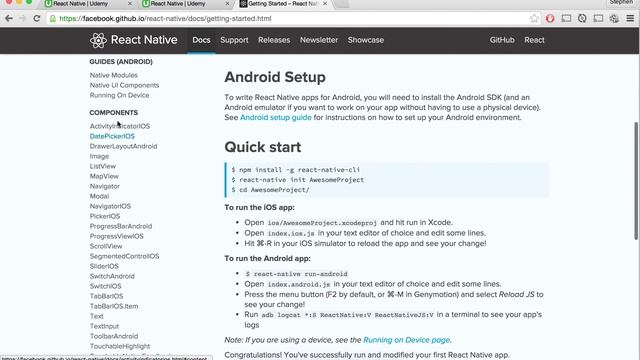Open ActivityIndicatorIOS component docs

click(x=120, y=126)
